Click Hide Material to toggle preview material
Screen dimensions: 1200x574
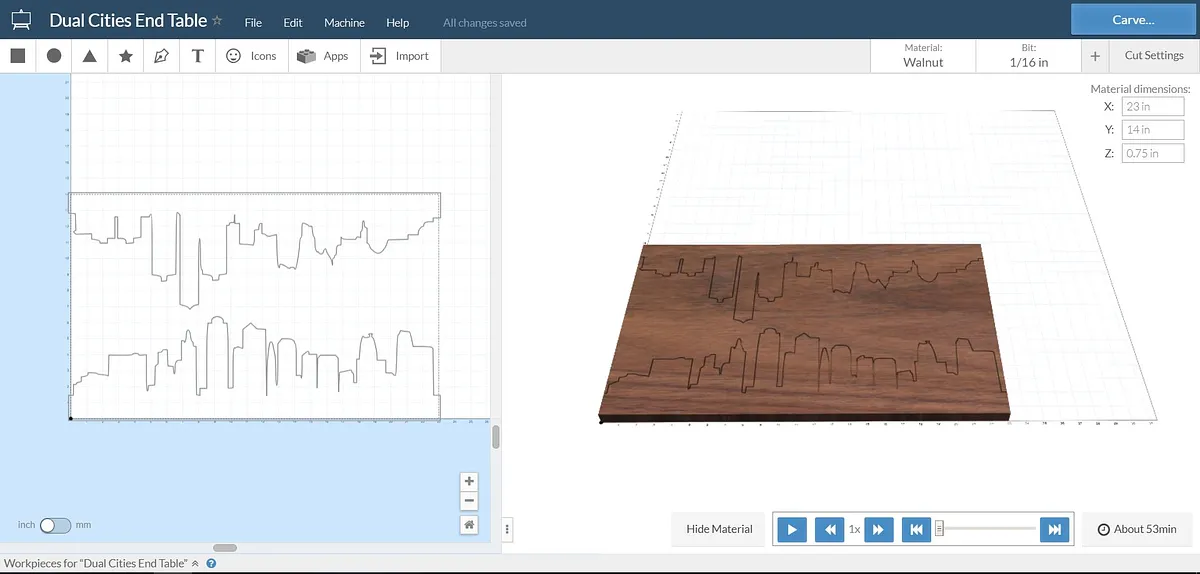click(x=719, y=529)
